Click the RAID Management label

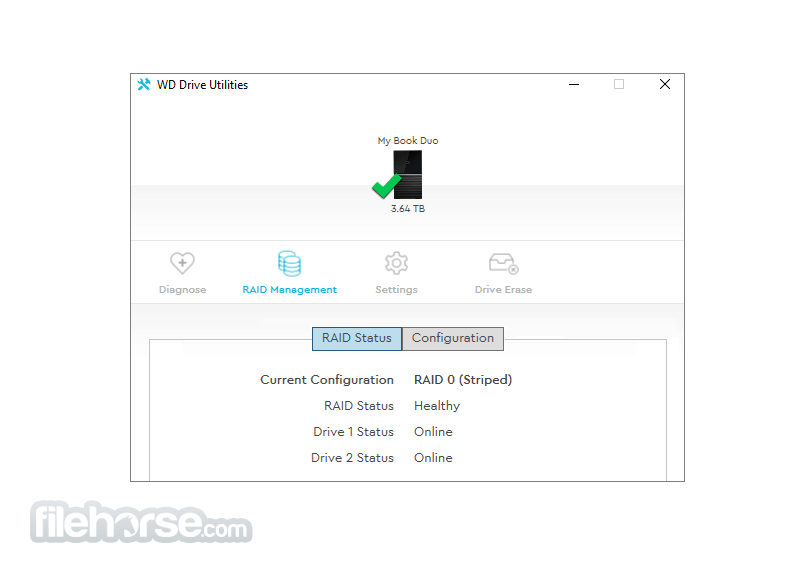(x=289, y=290)
